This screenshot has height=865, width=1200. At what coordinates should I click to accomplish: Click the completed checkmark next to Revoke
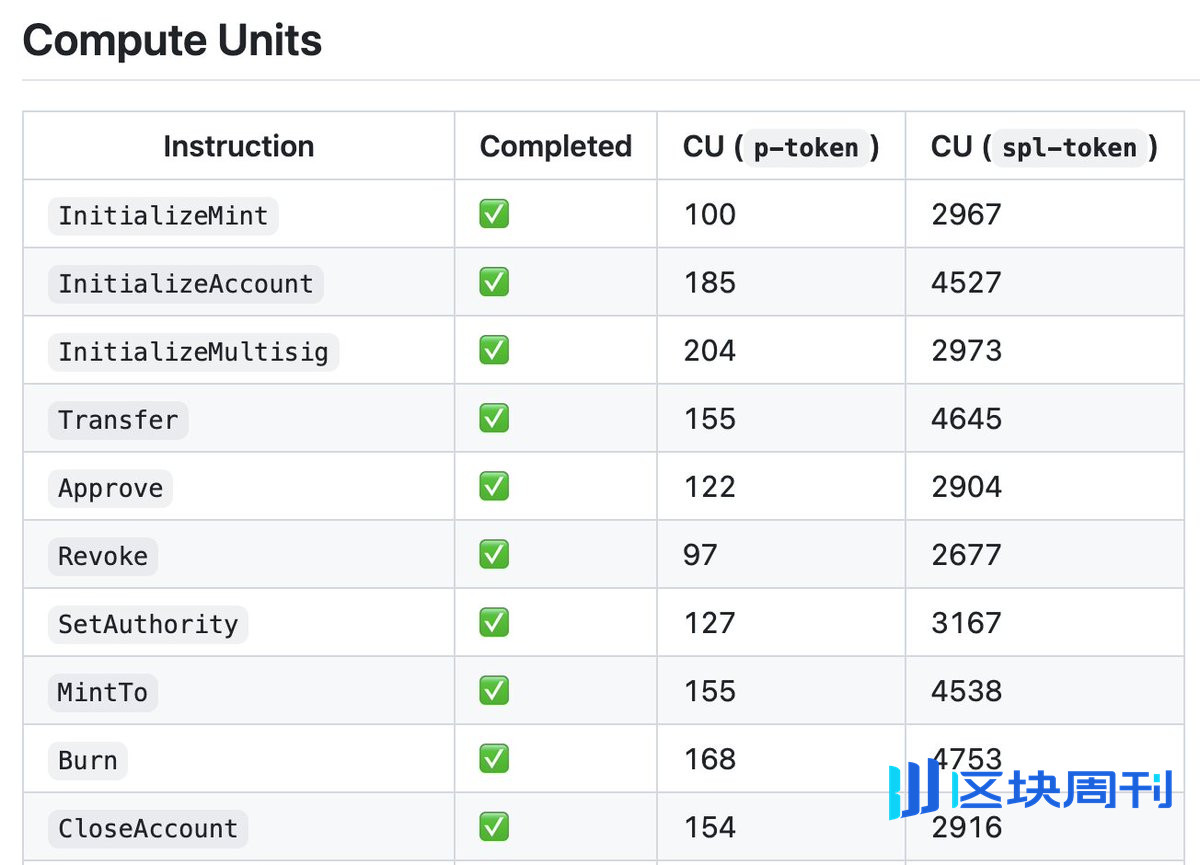point(494,554)
